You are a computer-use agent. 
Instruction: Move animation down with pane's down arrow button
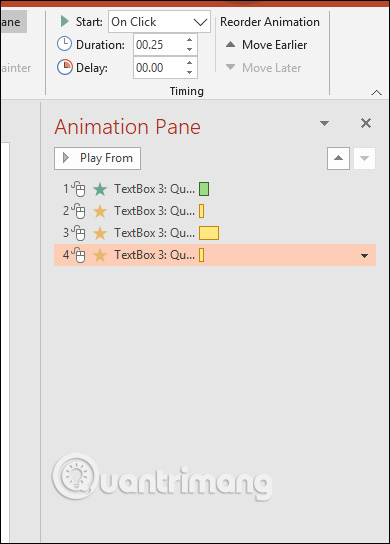coord(364,159)
